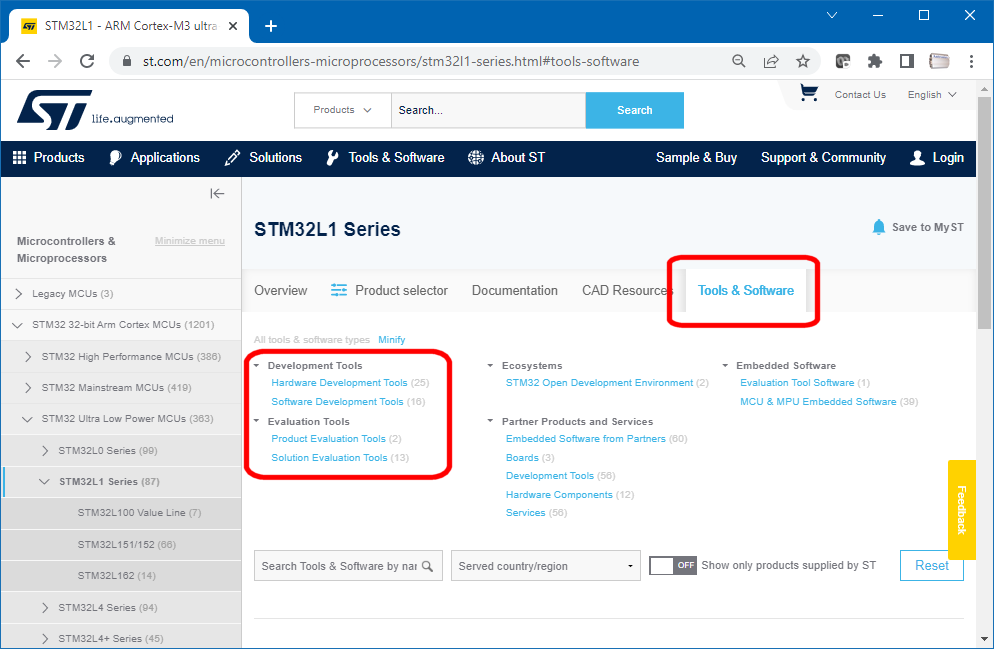Collapse sidebar with the arrow-to-bar icon
The image size is (994, 649).
(217, 193)
